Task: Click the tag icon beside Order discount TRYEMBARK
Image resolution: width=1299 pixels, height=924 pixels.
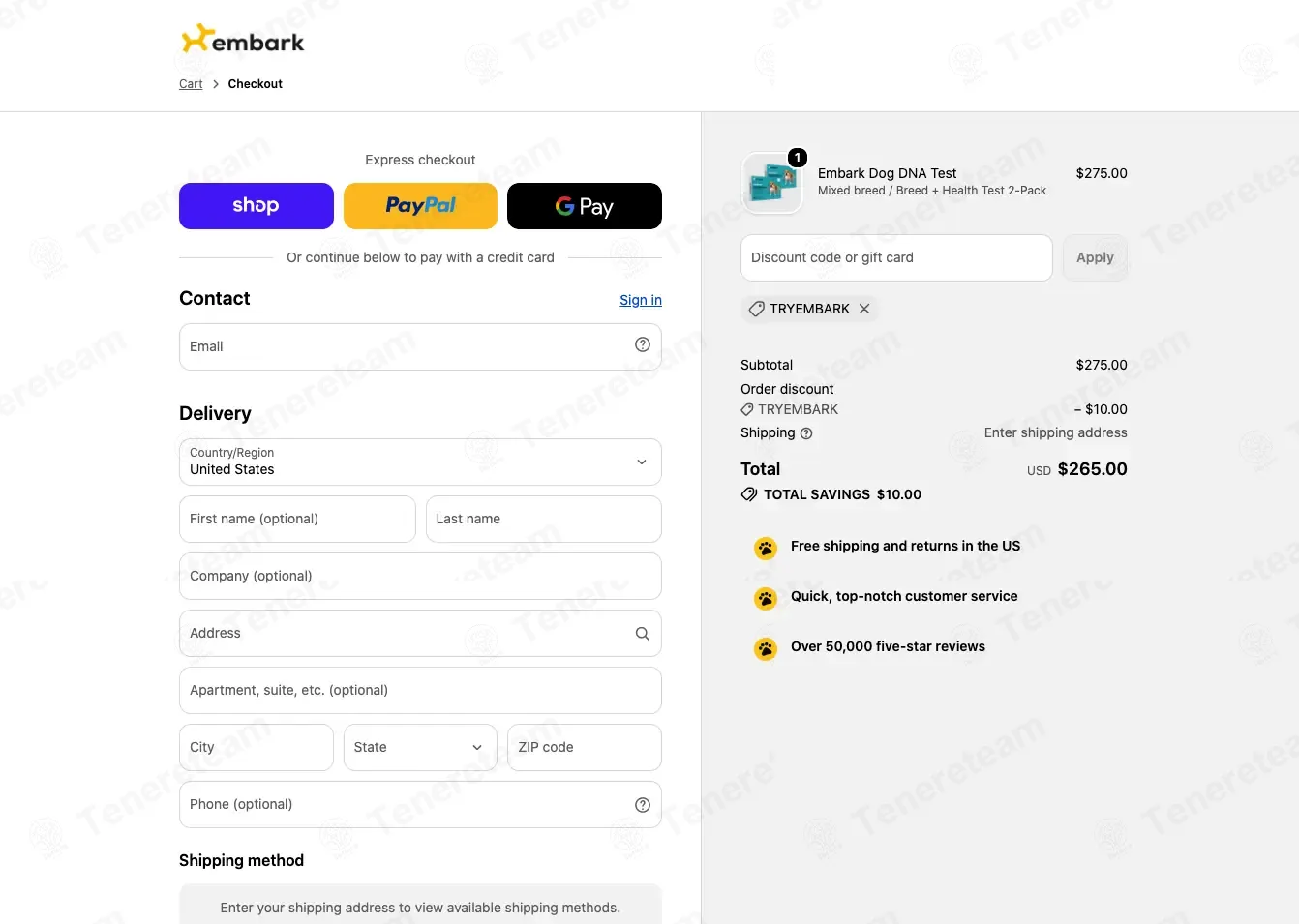Action: point(747,410)
